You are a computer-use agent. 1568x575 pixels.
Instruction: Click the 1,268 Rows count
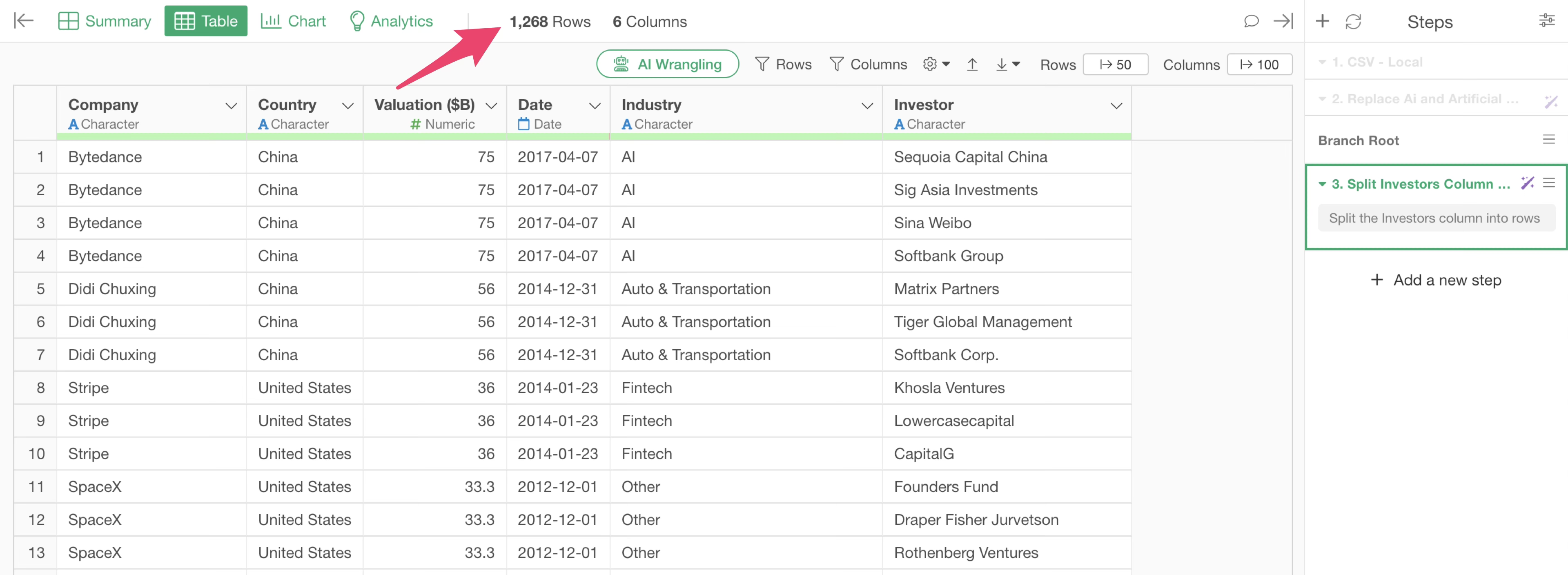tap(550, 22)
